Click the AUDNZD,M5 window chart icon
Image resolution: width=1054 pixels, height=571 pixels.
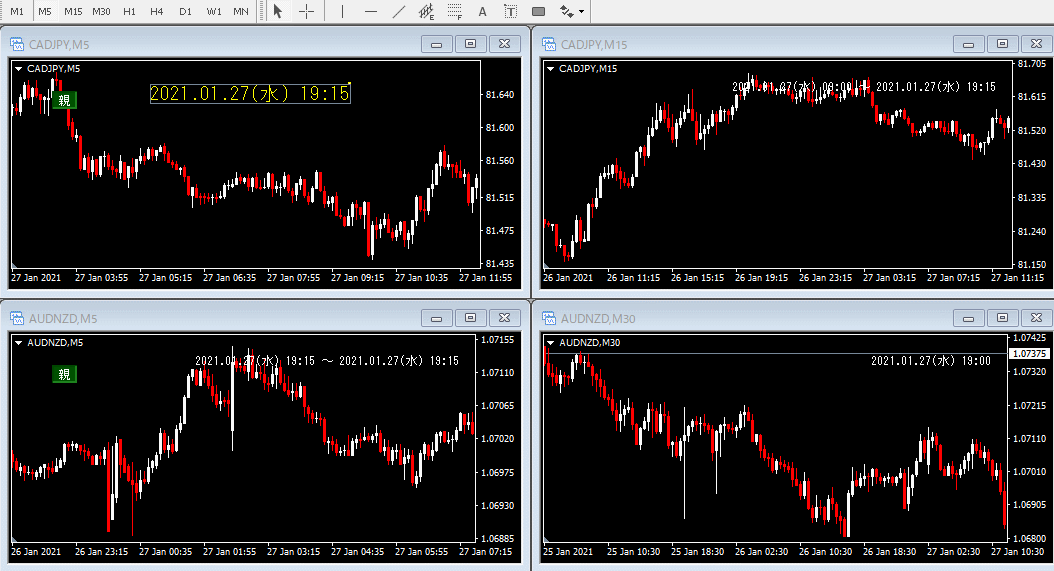[x=17, y=318]
